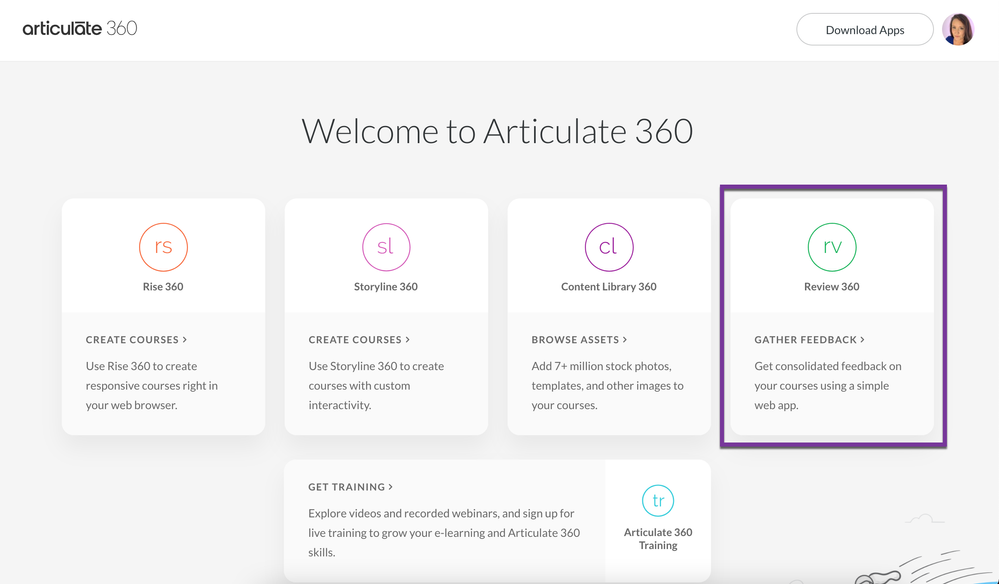This screenshot has height=584, width=999.
Task: Select the Content Library 360 label
Action: tap(609, 287)
